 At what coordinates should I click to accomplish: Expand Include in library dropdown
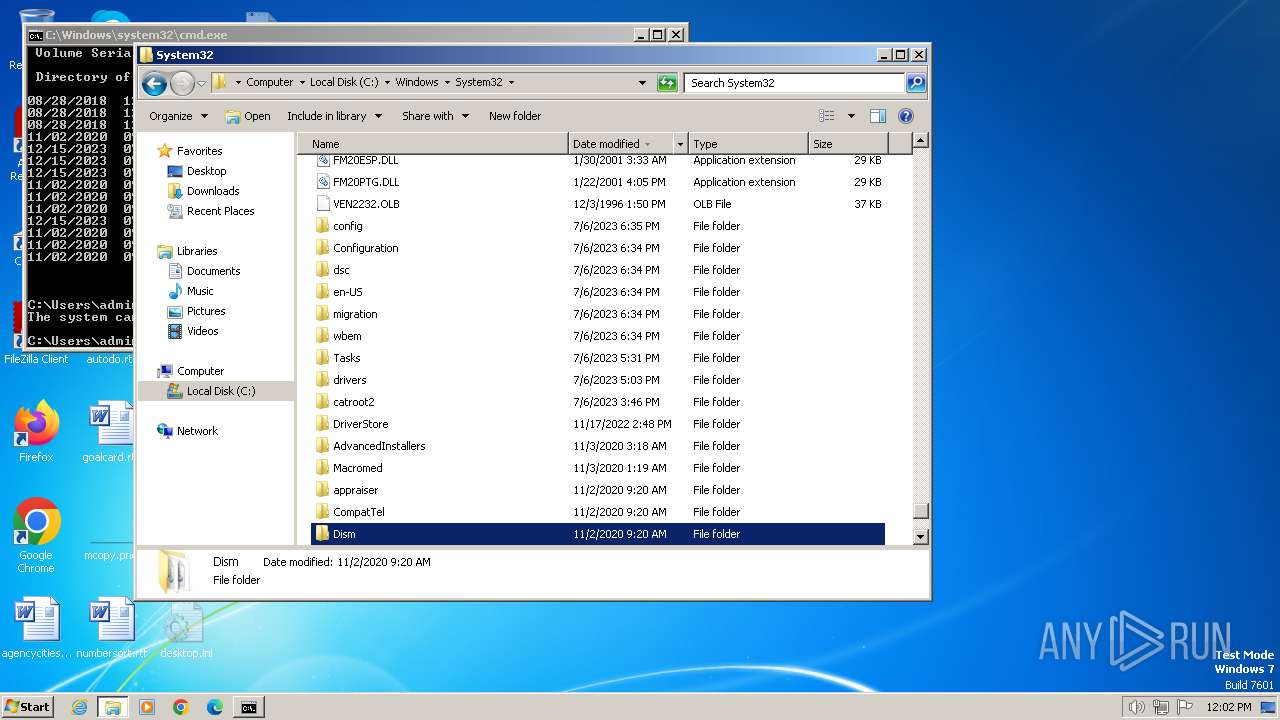[x=334, y=116]
